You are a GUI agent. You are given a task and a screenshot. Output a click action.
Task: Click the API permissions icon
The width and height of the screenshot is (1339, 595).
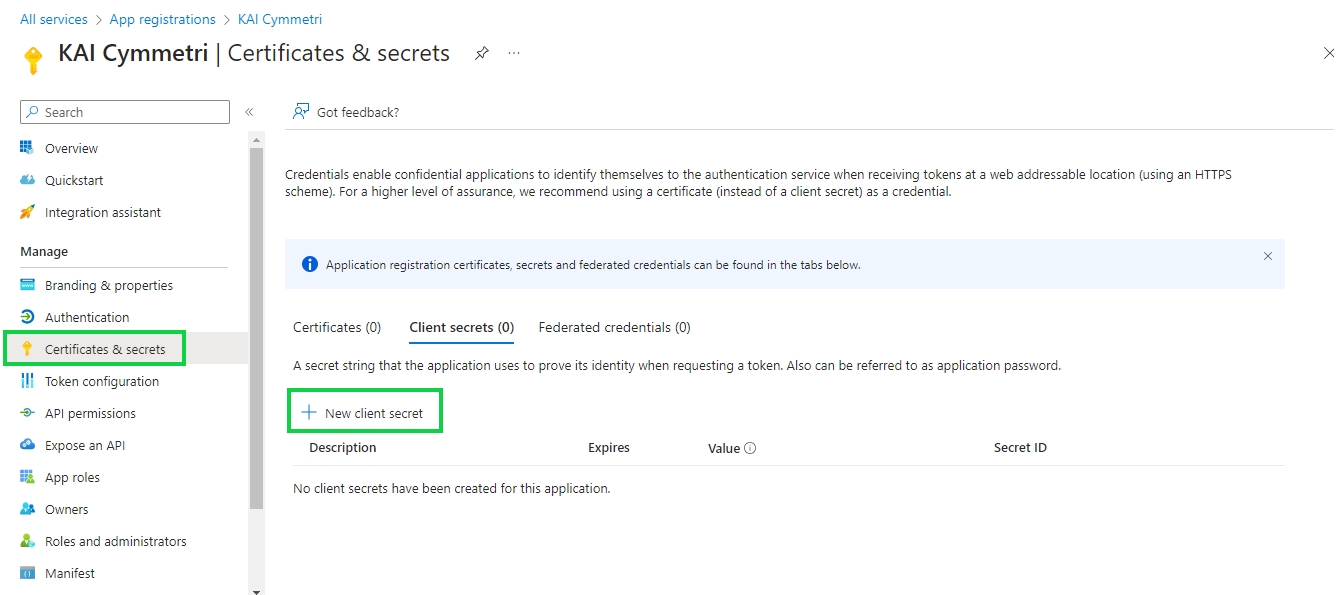click(x=27, y=413)
